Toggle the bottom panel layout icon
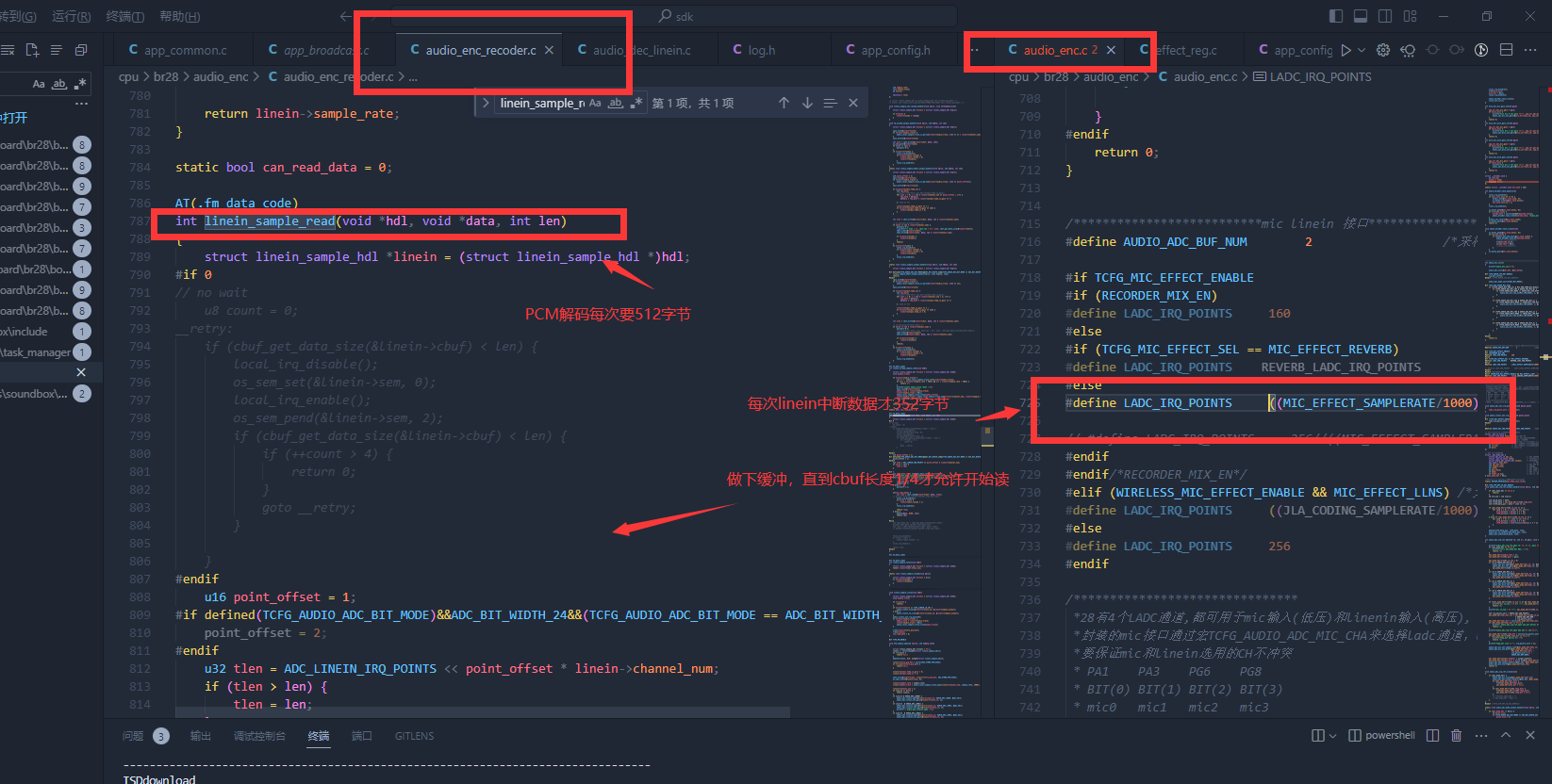 point(1361,16)
